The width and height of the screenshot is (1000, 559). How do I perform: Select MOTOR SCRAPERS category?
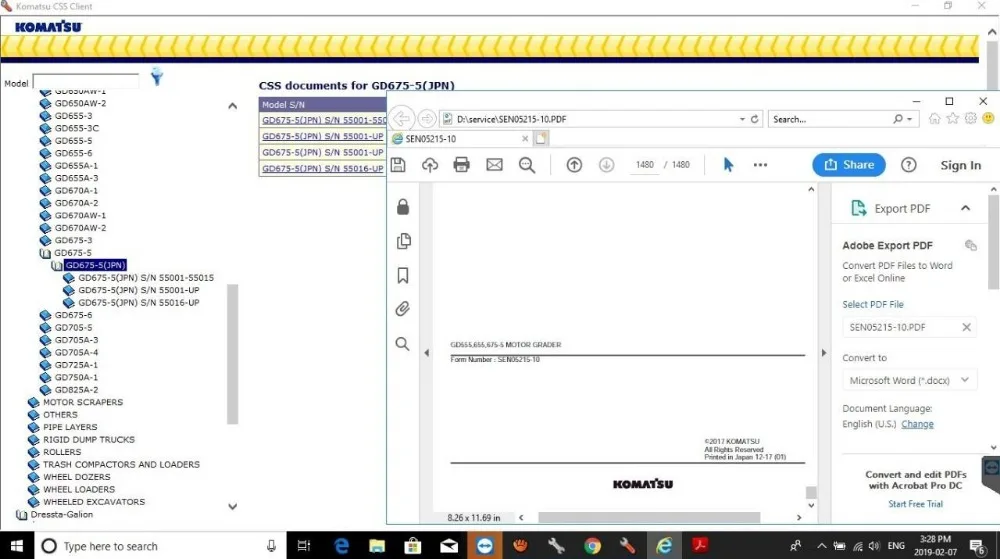click(83, 402)
